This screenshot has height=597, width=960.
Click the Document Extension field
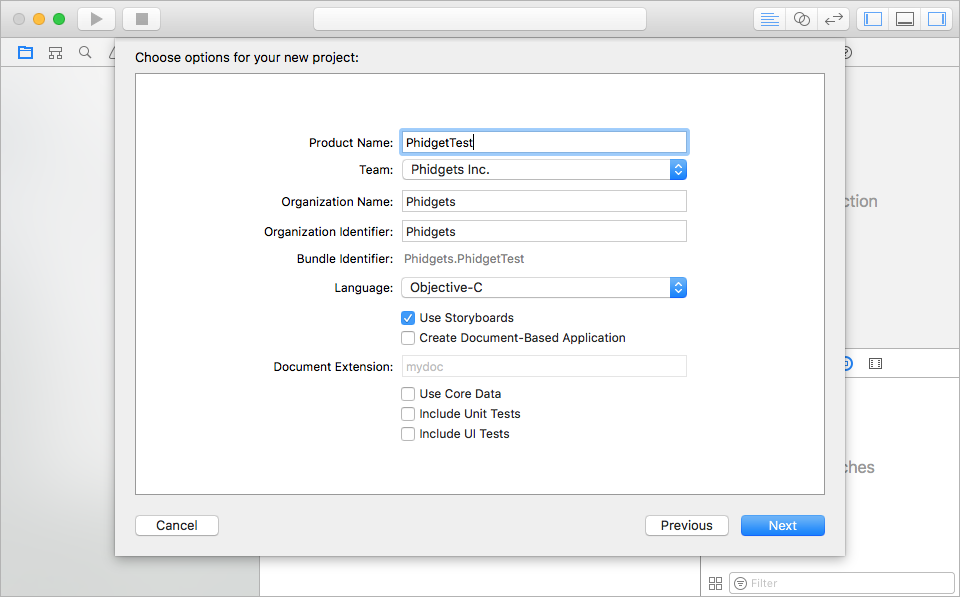(544, 367)
